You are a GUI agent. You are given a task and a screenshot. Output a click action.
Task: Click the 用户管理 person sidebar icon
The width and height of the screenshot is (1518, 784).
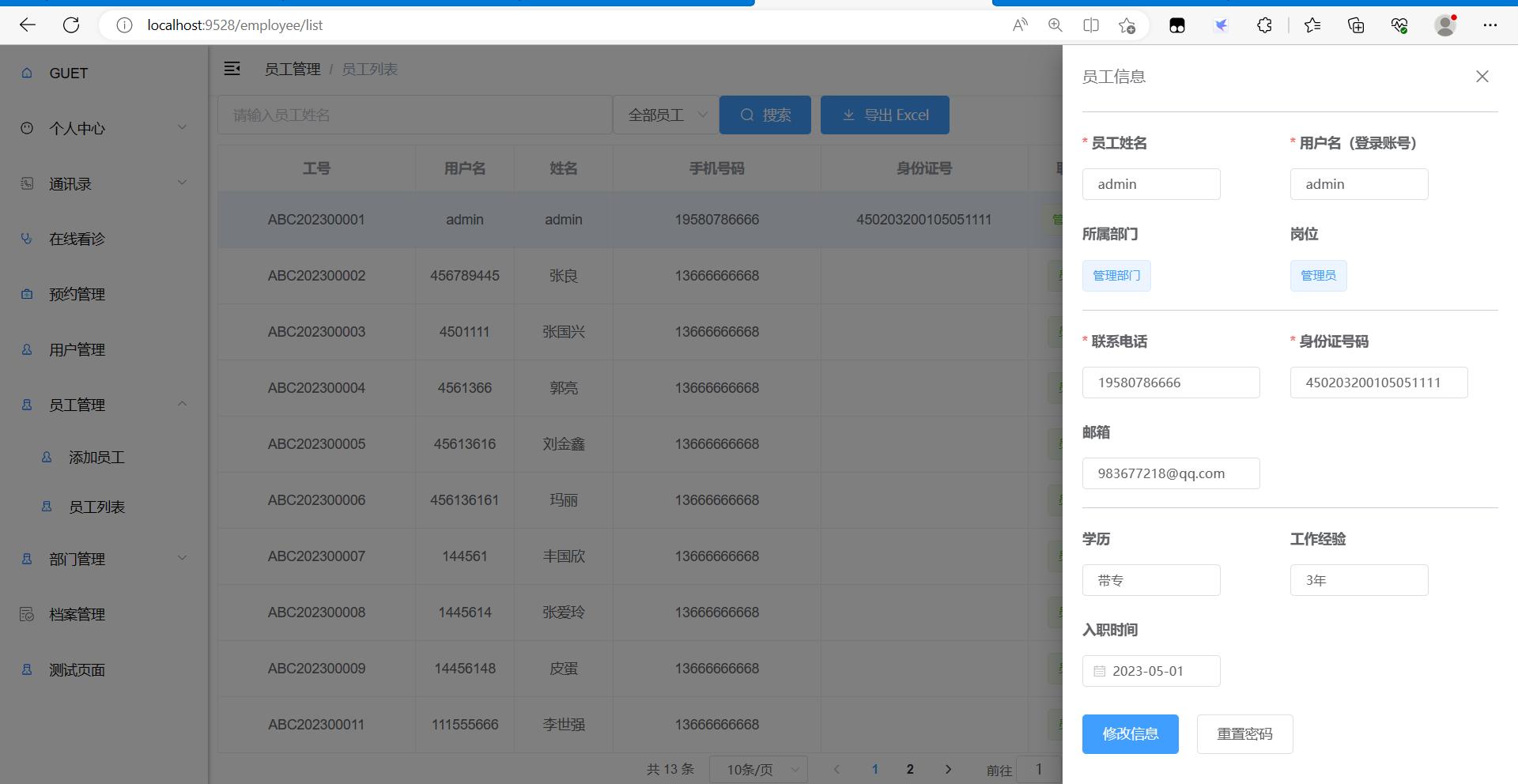click(26, 349)
